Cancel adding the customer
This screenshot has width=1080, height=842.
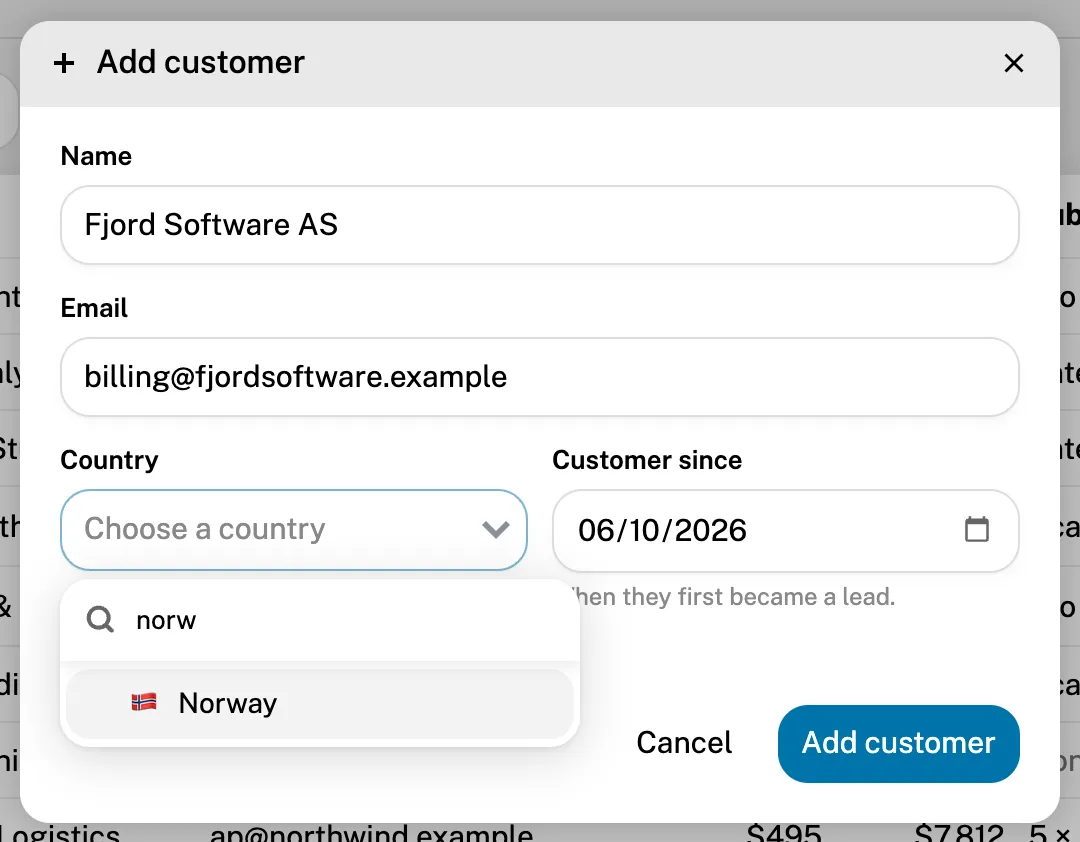[x=684, y=743]
